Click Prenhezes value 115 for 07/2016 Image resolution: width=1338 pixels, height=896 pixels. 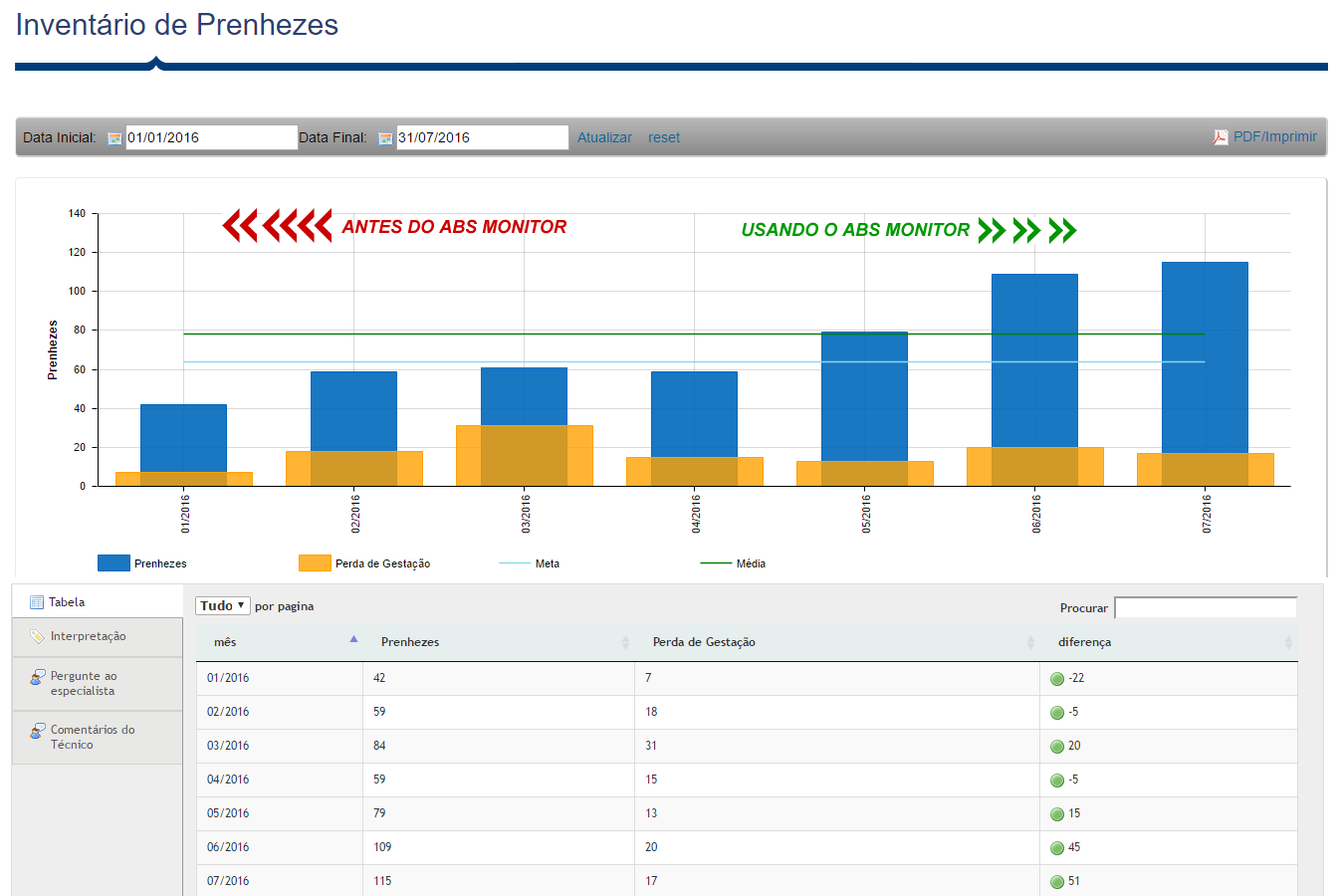(x=382, y=881)
